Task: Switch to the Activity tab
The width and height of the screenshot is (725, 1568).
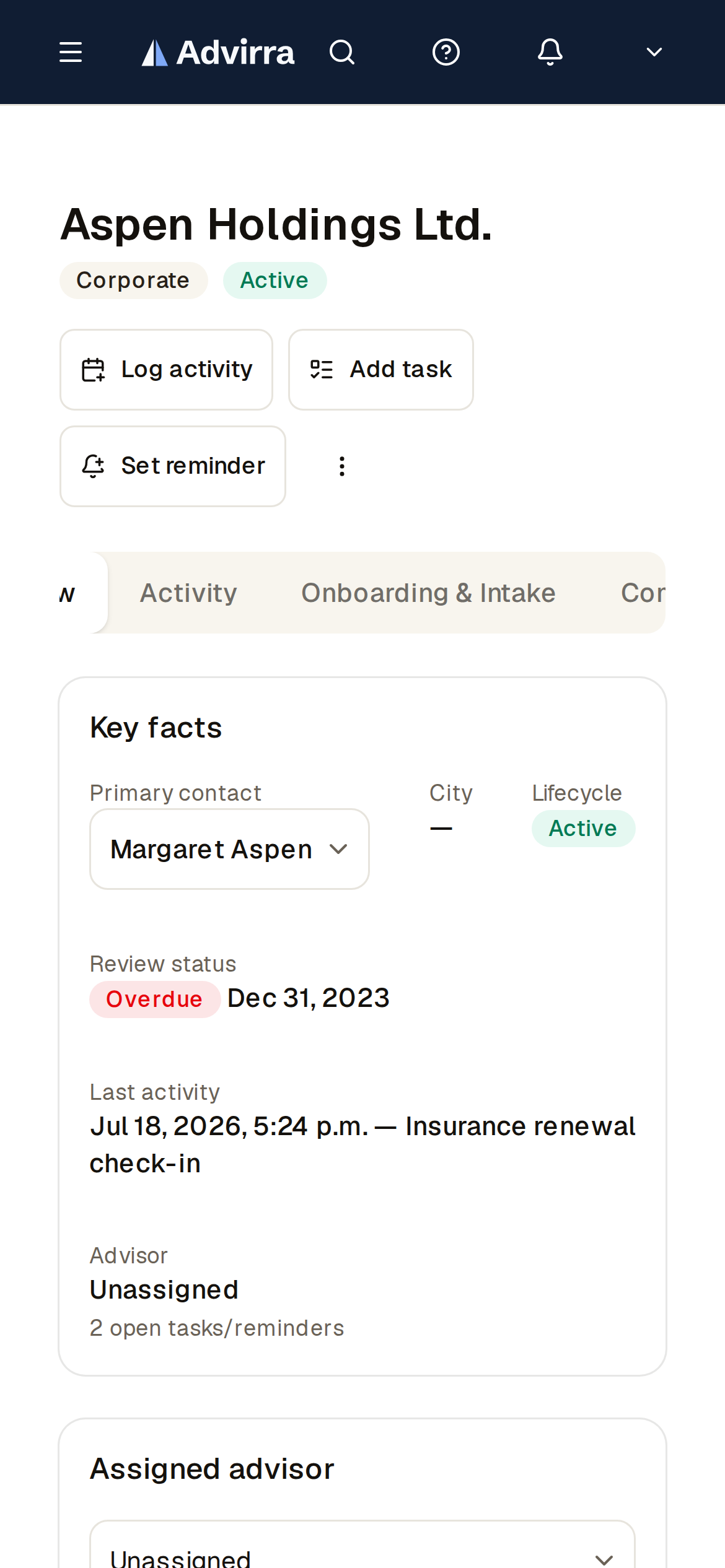Action: 188,593
